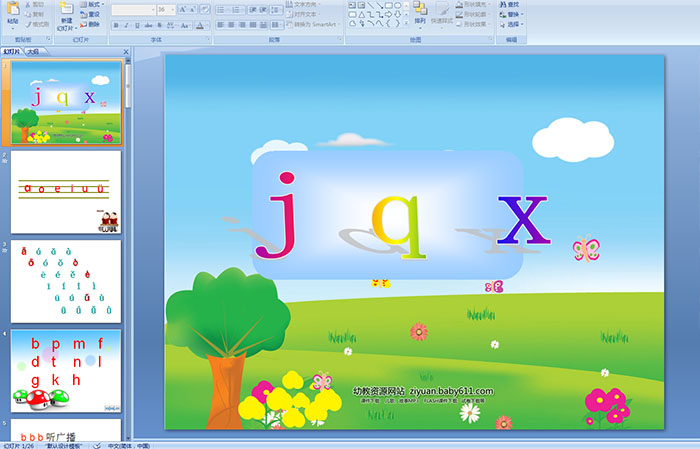The image size is (700, 449).
Task: Click the Numbering list icon
Action: 237,9
